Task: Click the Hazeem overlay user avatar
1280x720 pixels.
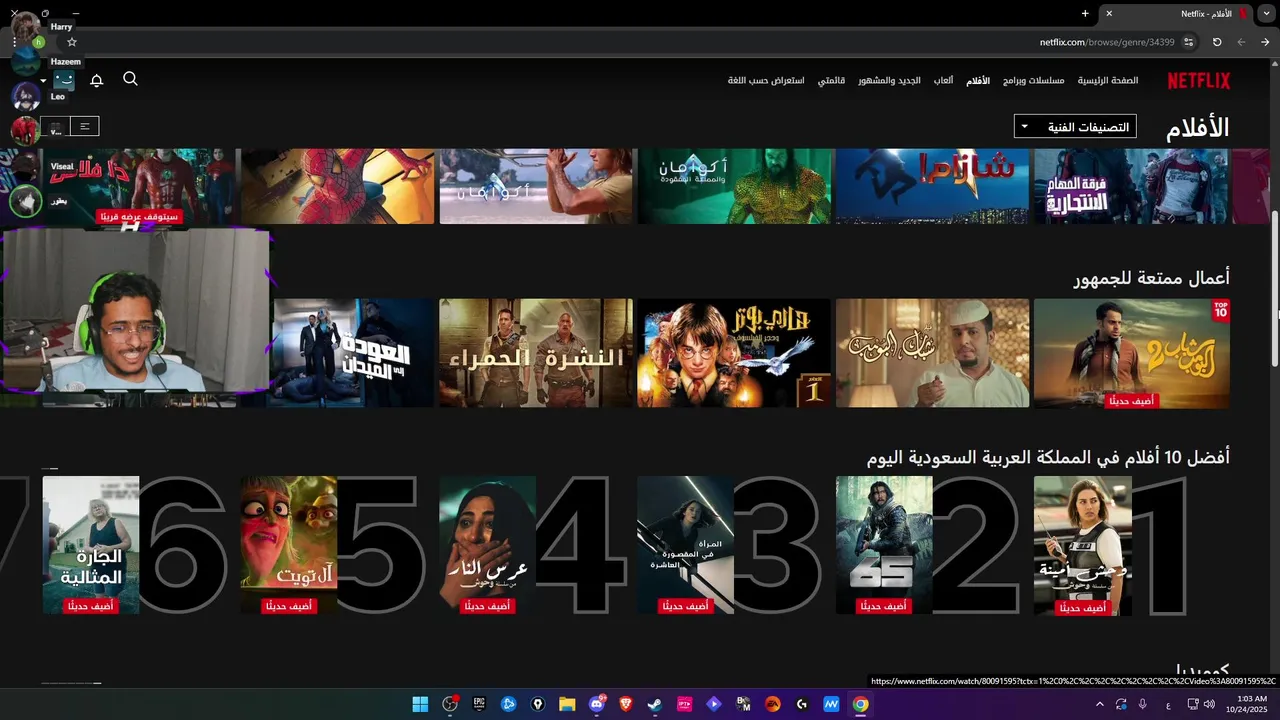Action: (x=25, y=61)
